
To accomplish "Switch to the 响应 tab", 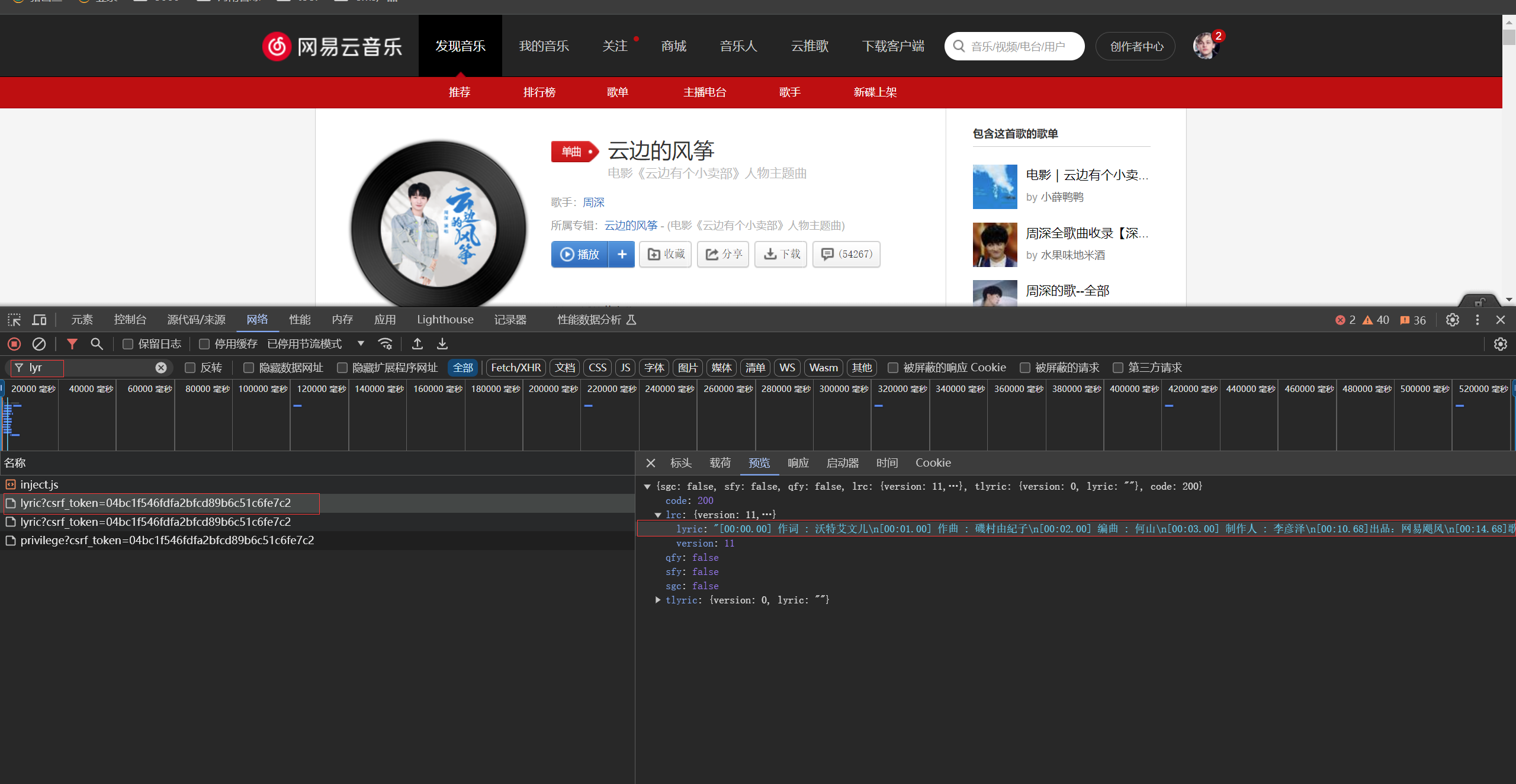I will 798,463.
